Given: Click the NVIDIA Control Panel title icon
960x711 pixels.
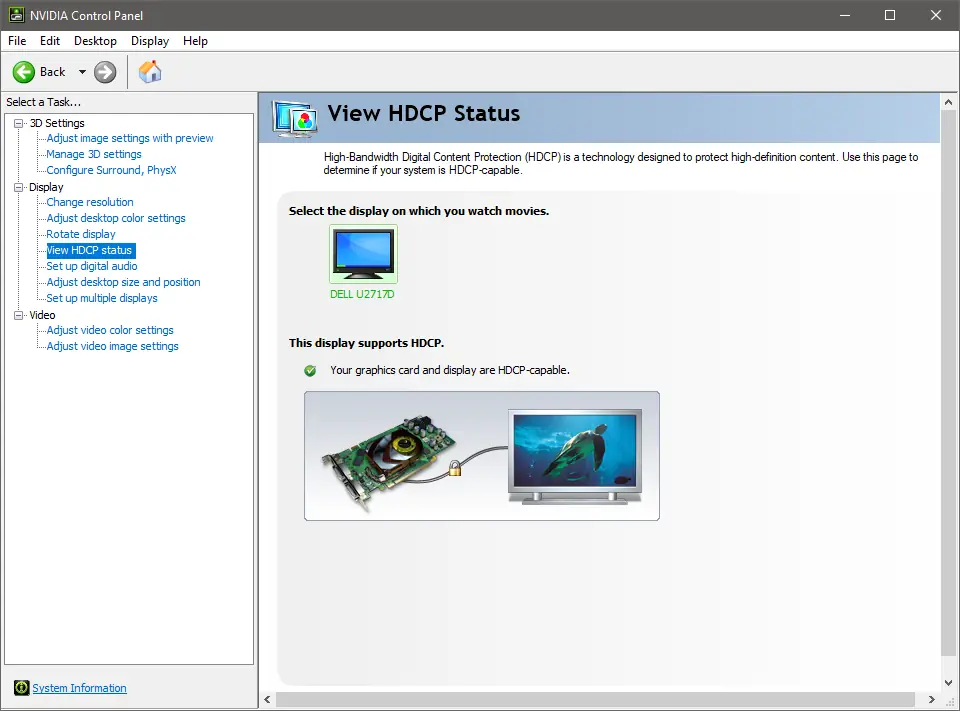Looking at the screenshot, I should coord(16,15).
